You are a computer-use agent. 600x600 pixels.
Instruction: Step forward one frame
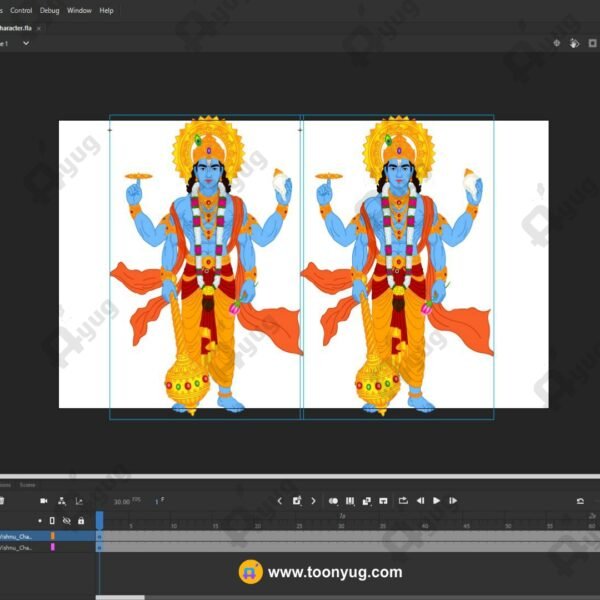point(453,501)
